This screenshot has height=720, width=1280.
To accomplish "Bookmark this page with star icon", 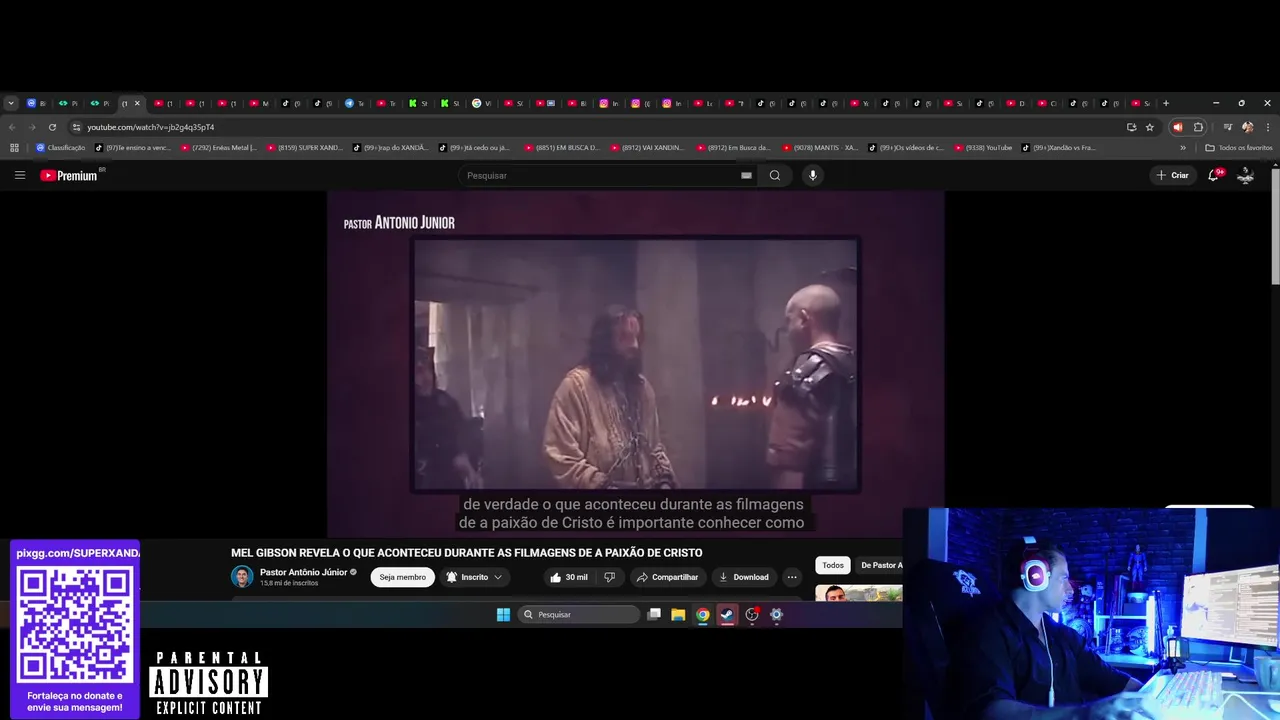I will click(x=1150, y=127).
